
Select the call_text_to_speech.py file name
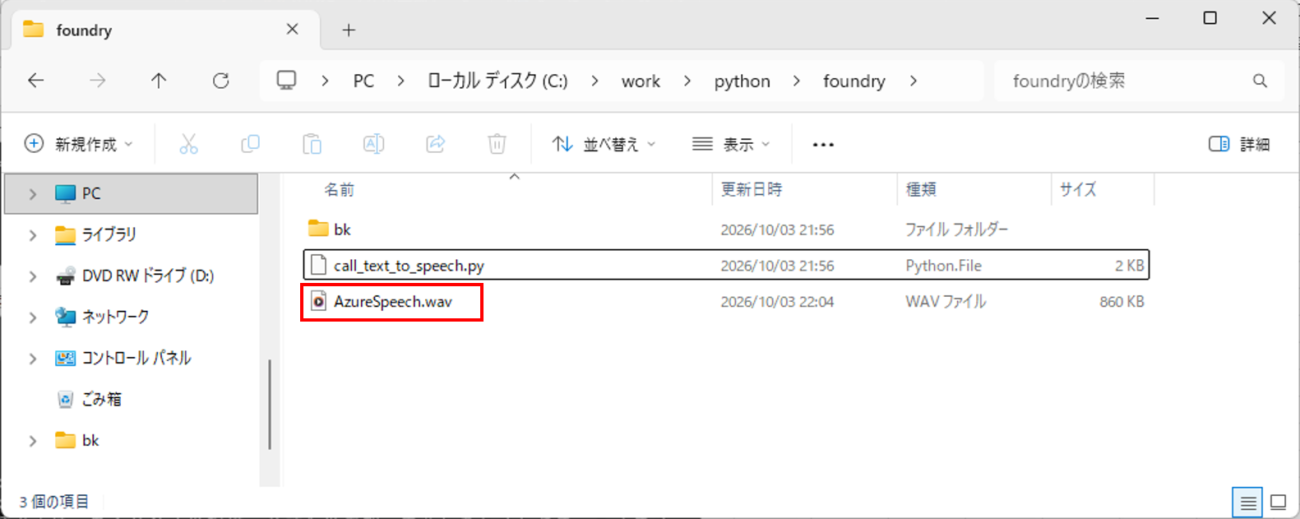point(409,266)
